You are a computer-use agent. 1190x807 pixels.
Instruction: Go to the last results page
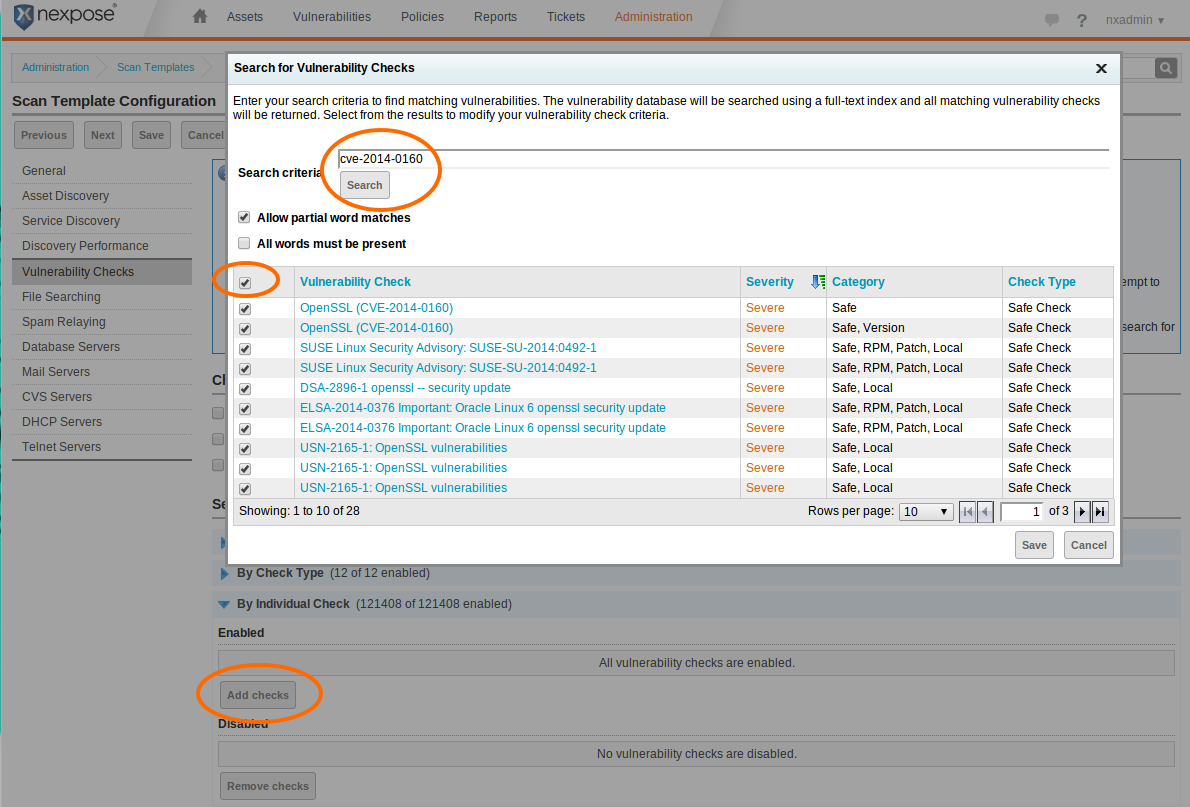coord(1100,512)
